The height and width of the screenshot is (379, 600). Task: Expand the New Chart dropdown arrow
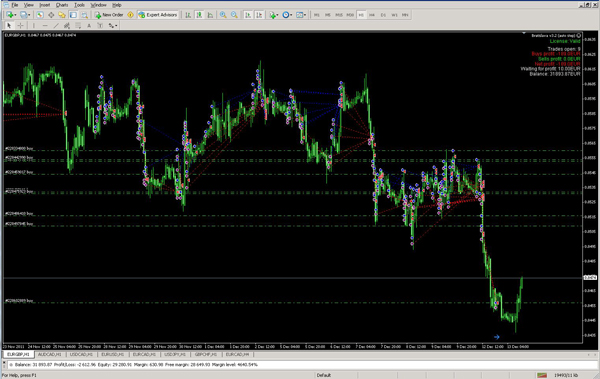[x=15, y=15]
